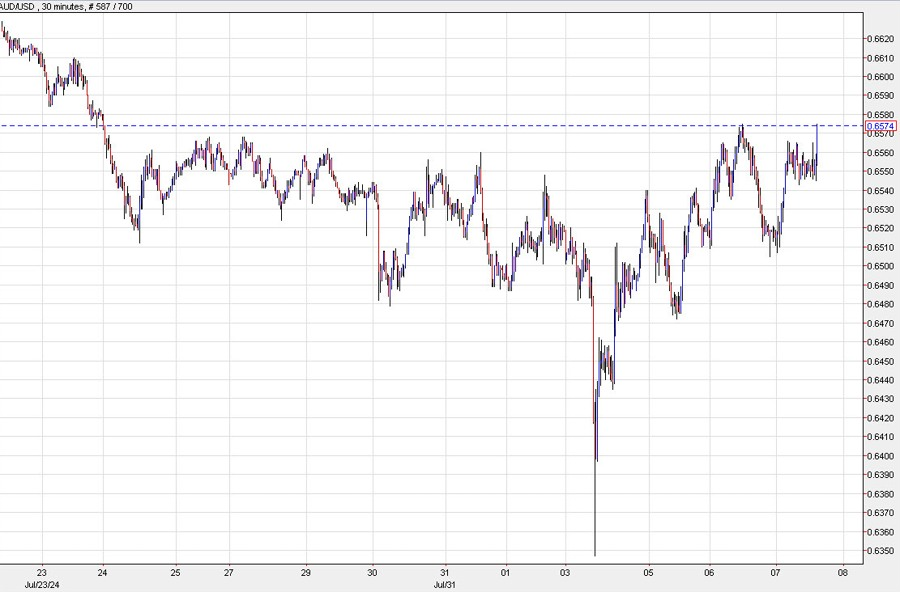Click the 31 date tick label

tap(445, 572)
